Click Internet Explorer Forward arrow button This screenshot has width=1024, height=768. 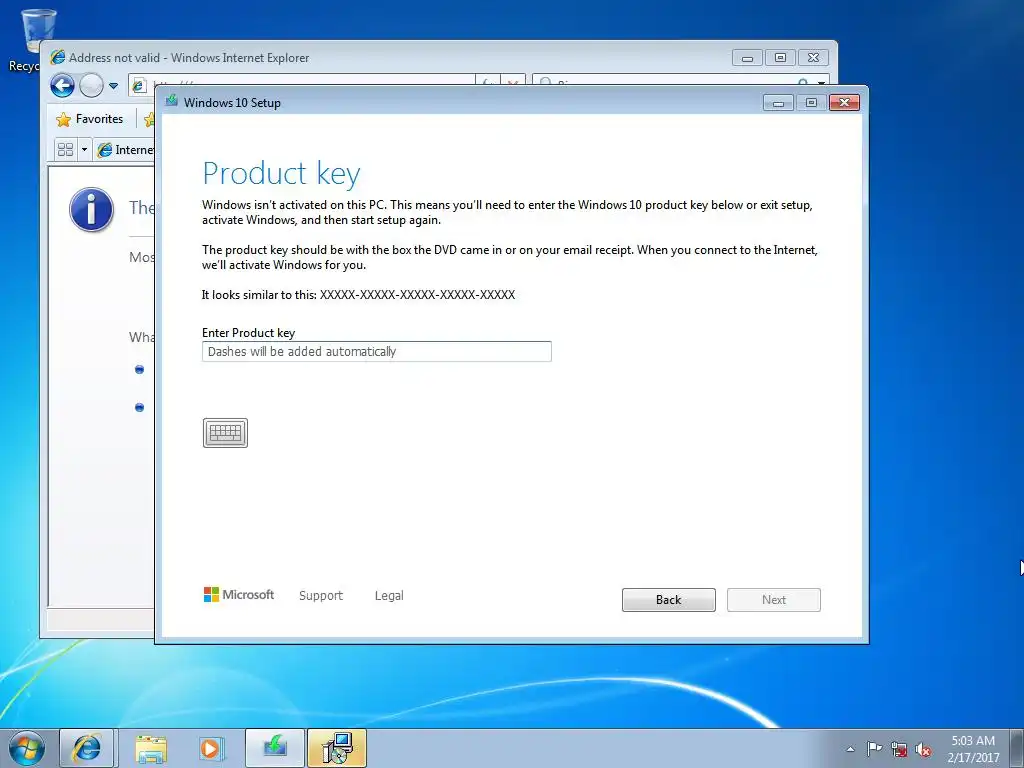pos(91,86)
